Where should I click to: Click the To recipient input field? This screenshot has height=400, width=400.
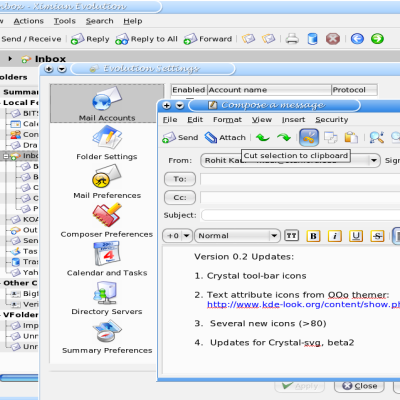click(x=300, y=179)
